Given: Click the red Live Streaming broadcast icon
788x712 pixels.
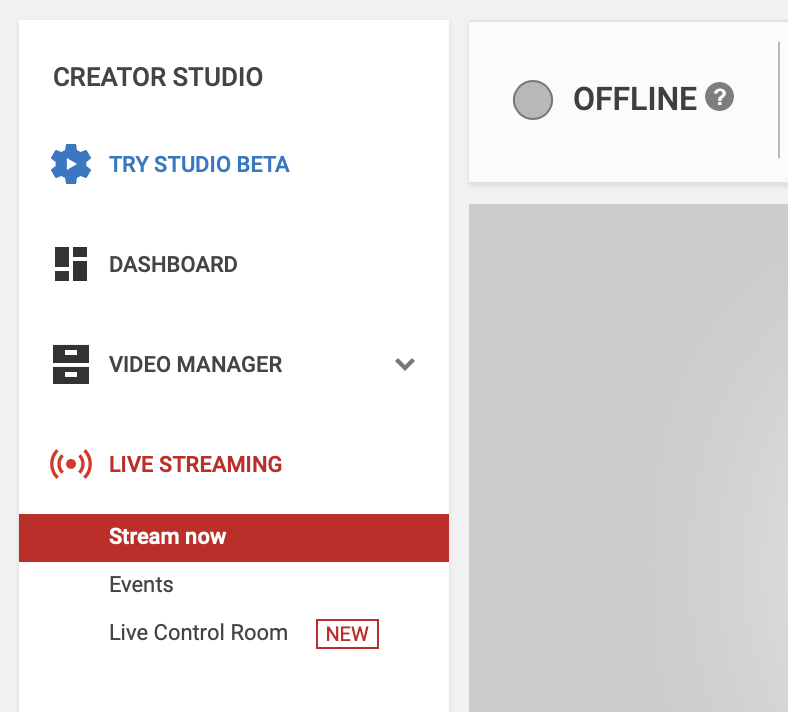Looking at the screenshot, I should (71, 464).
